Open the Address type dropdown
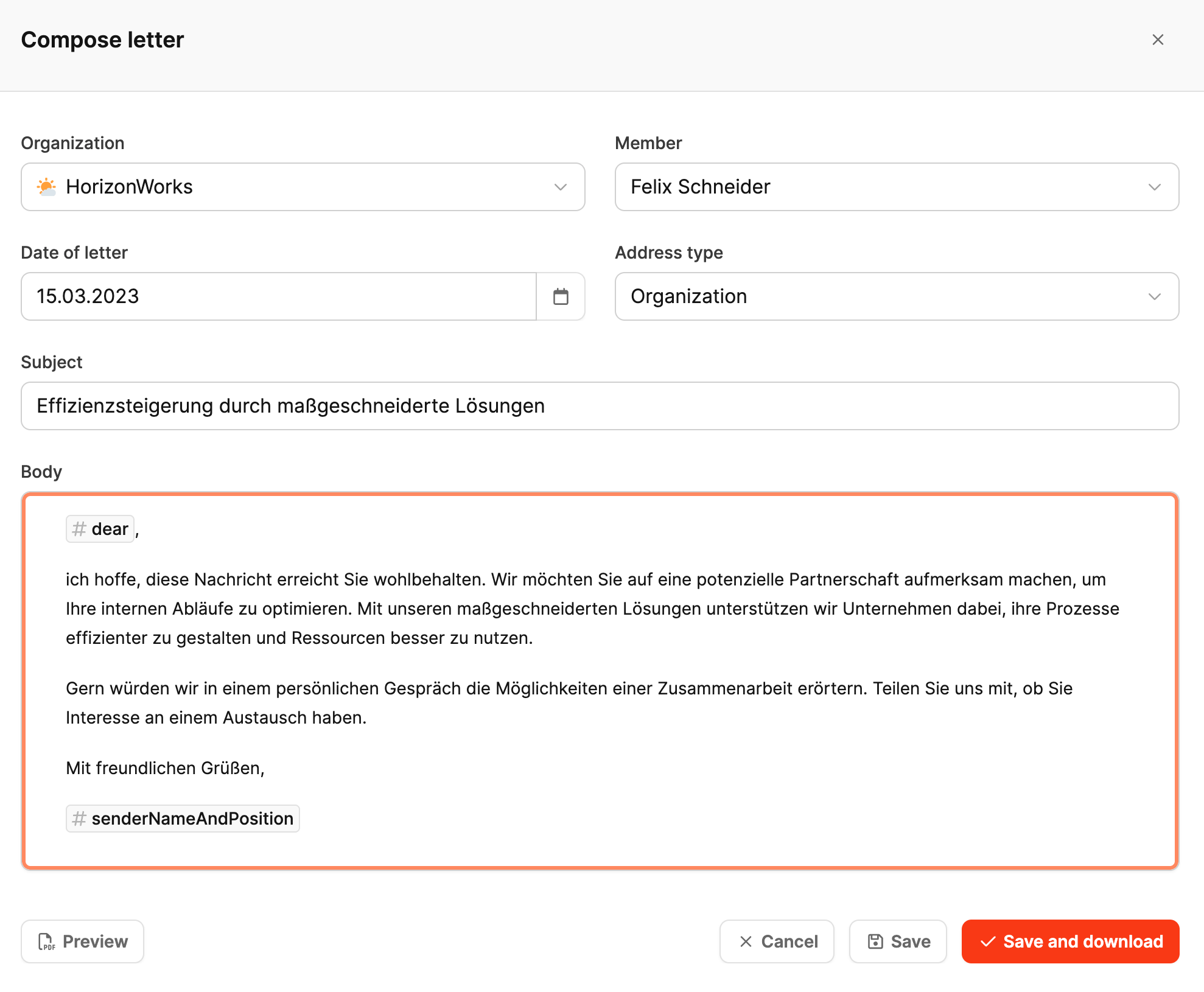1204x992 pixels. (897, 296)
